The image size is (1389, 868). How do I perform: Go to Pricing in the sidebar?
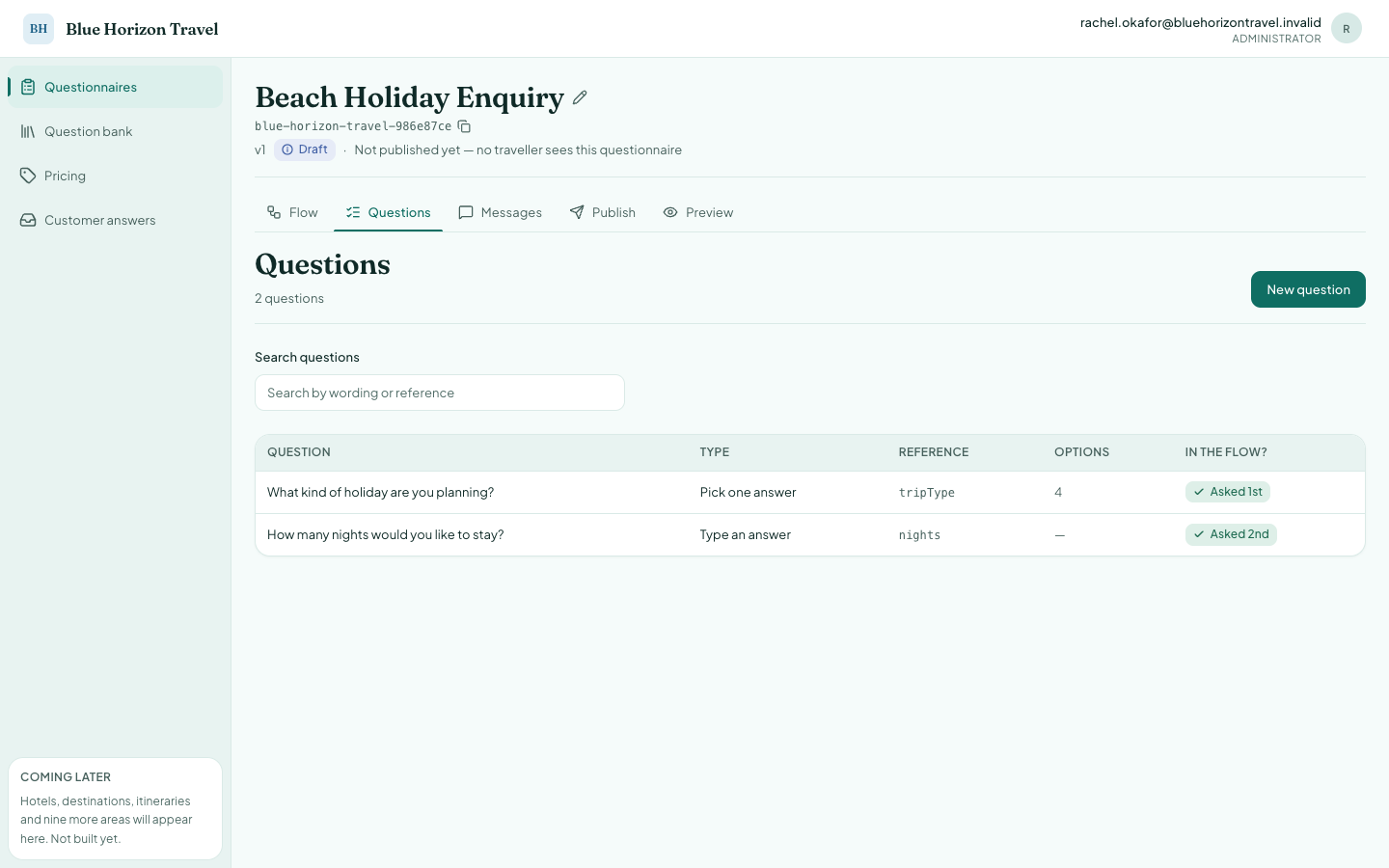(116, 176)
